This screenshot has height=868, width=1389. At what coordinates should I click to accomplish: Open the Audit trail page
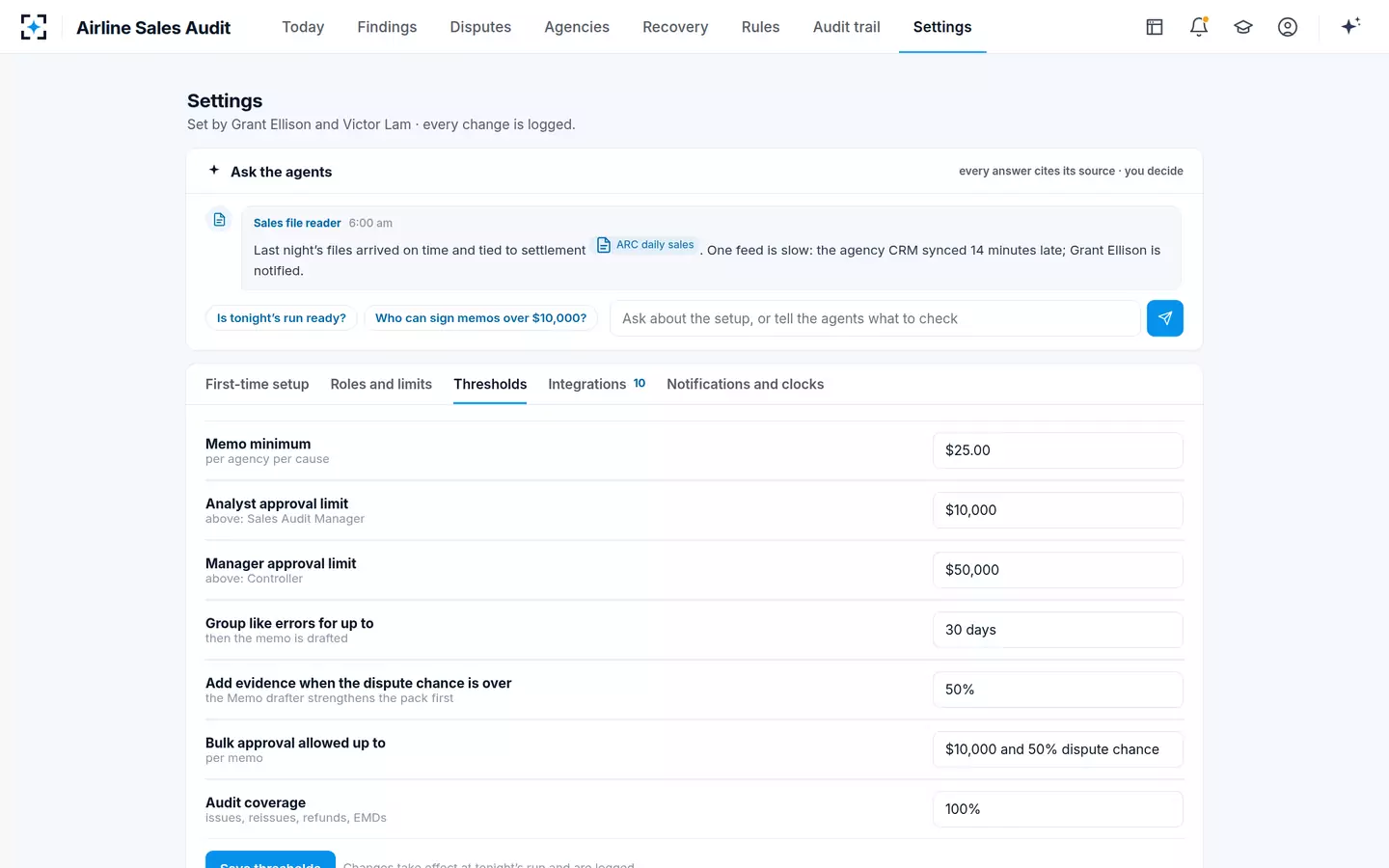click(x=846, y=27)
